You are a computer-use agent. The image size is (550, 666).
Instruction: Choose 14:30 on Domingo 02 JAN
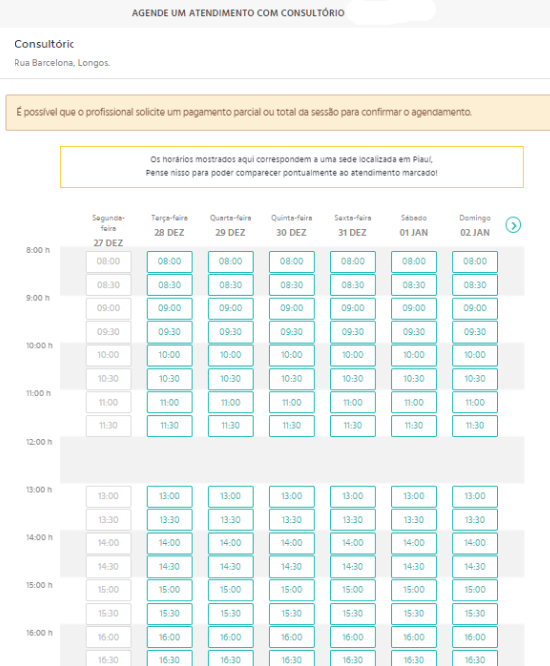[x=475, y=567]
